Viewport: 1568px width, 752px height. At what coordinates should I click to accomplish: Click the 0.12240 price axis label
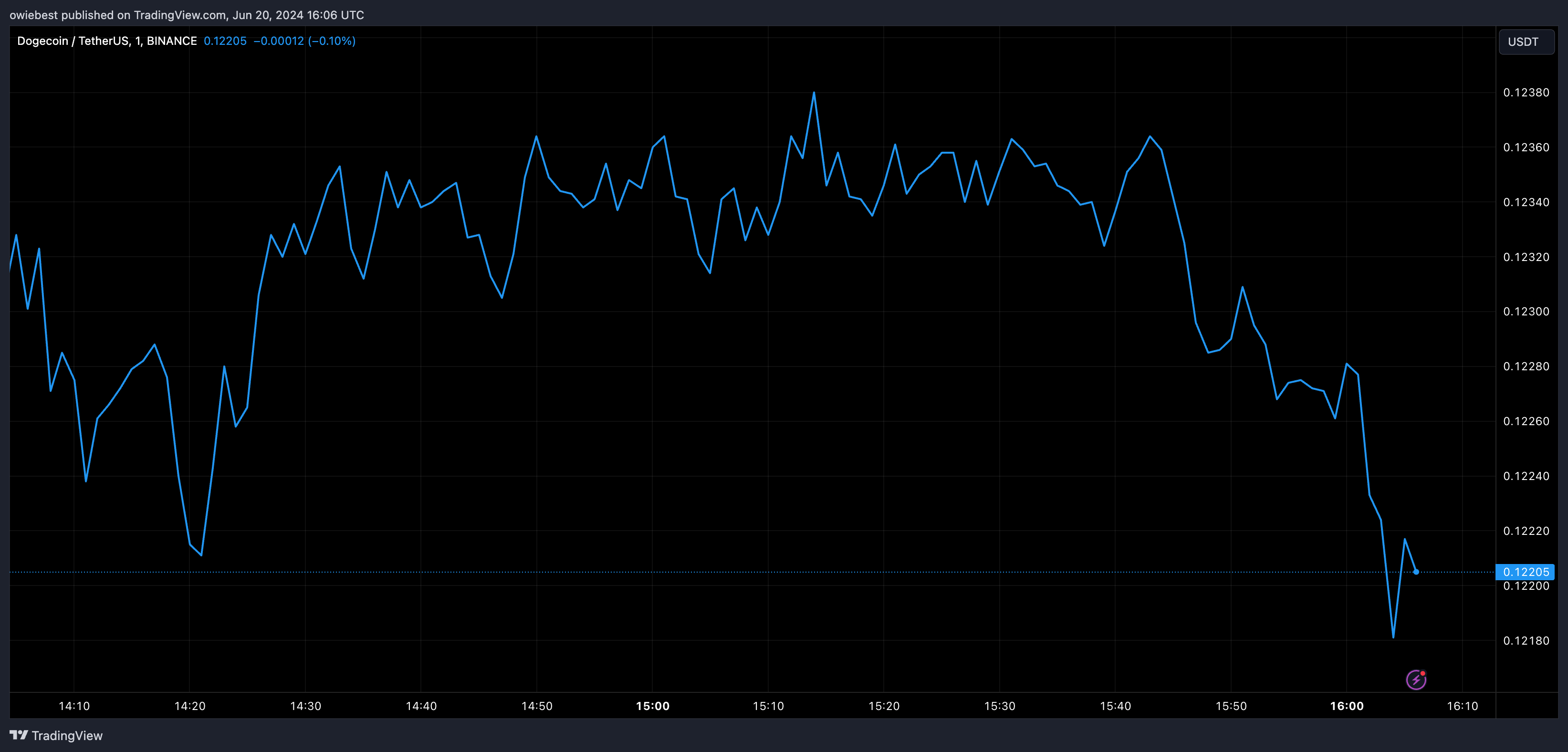click(x=1526, y=476)
